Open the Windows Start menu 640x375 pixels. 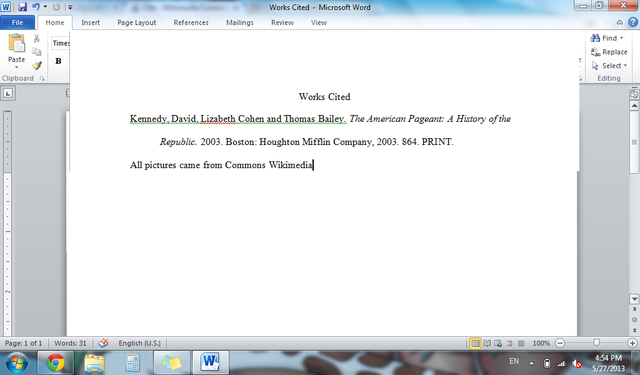pos(16,363)
